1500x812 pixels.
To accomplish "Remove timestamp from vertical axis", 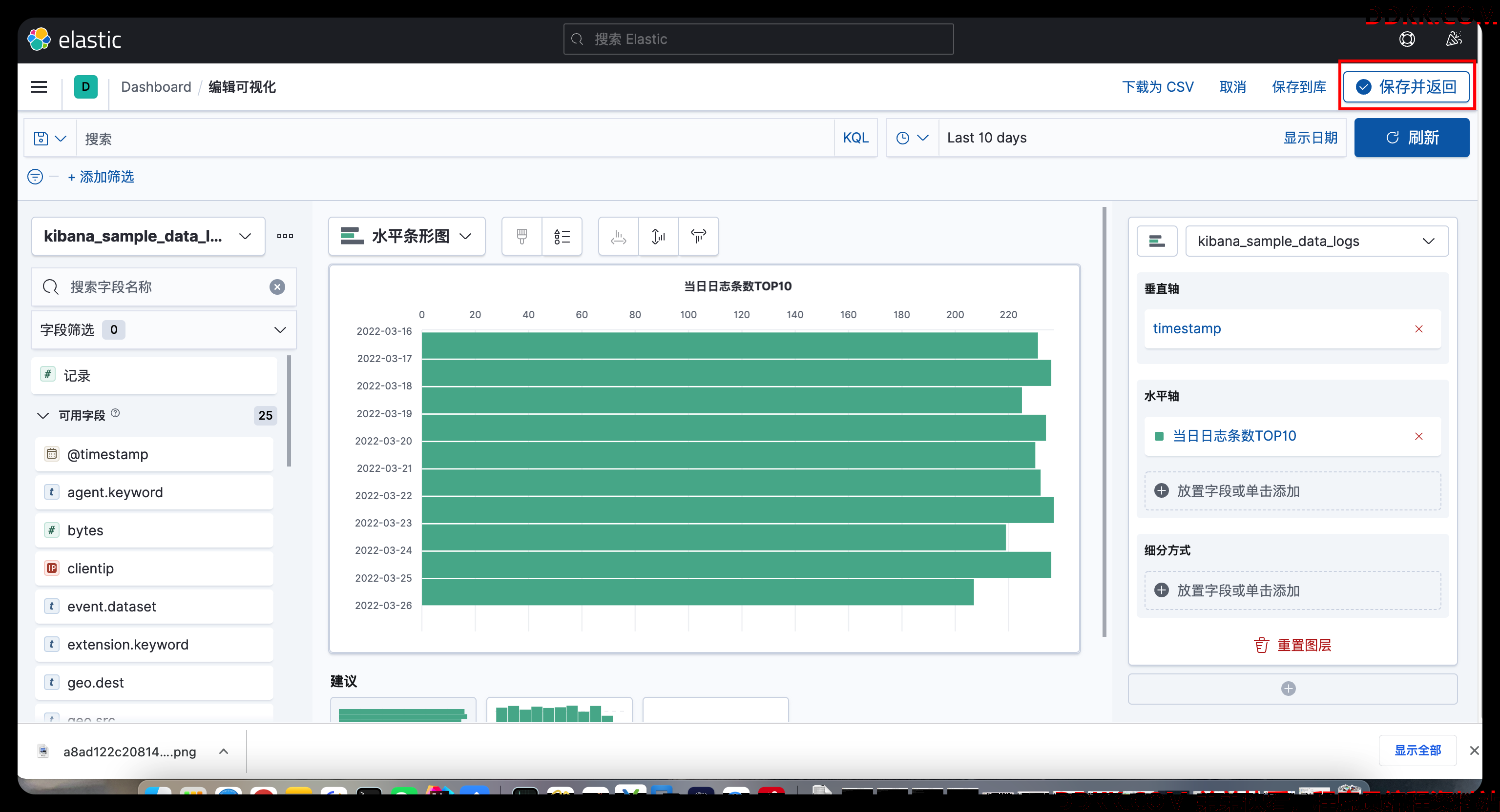I will click(1418, 329).
